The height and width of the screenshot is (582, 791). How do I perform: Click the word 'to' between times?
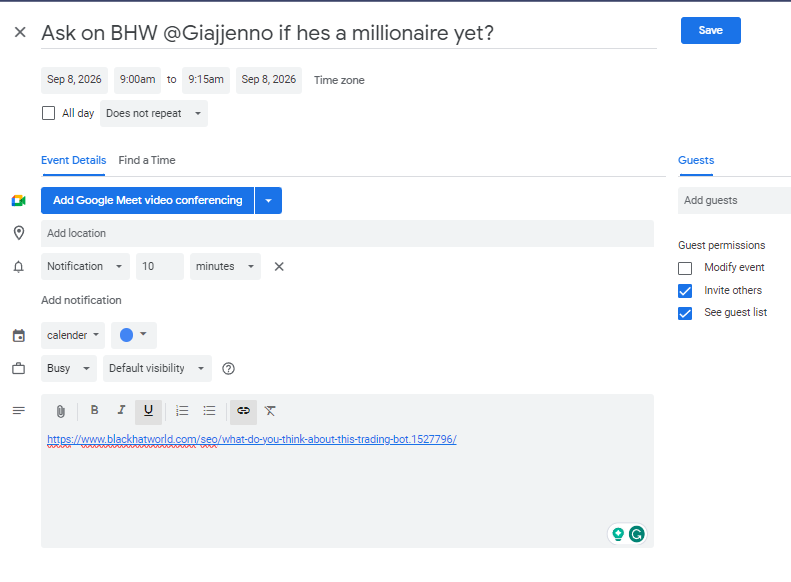172,80
